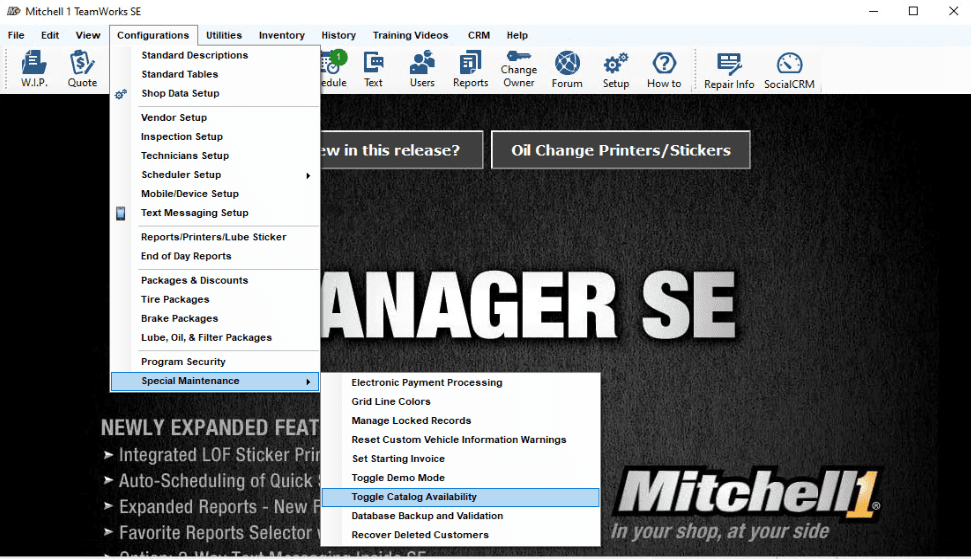Expand the Special Maintenance submenu arrow

pyautogui.click(x=308, y=382)
